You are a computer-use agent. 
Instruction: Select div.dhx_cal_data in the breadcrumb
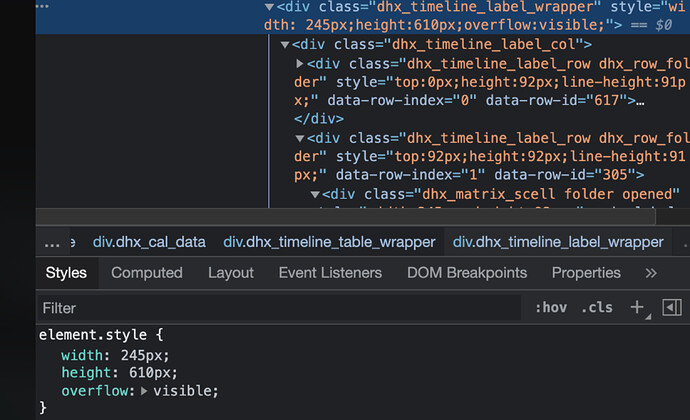click(x=149, y=242)
